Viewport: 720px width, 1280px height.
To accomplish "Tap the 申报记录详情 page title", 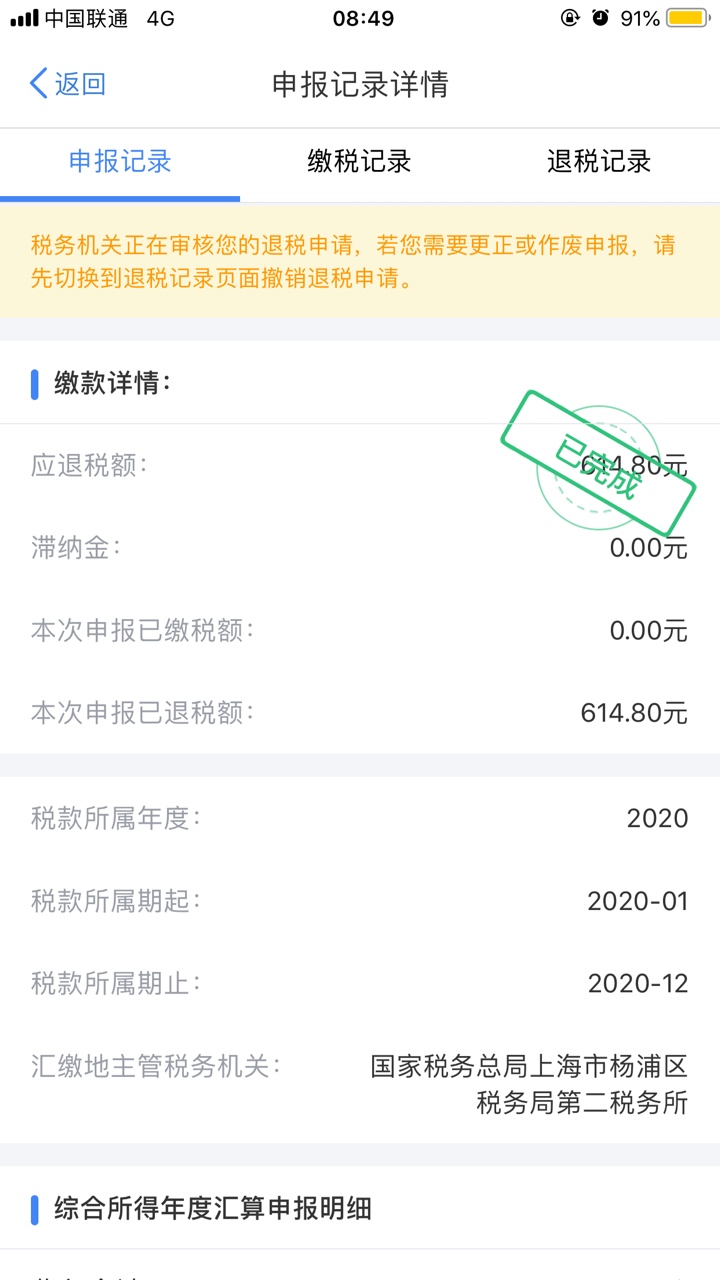I will (x=360, y=85).
